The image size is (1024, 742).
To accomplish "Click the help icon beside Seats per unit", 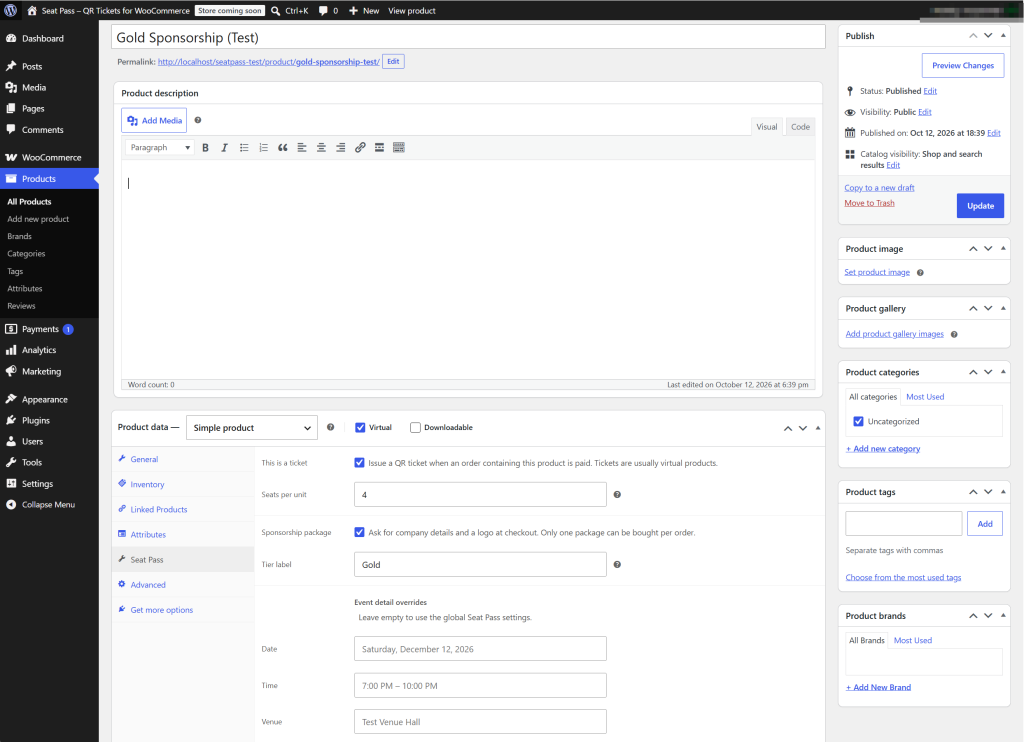I will click(617, 494).
